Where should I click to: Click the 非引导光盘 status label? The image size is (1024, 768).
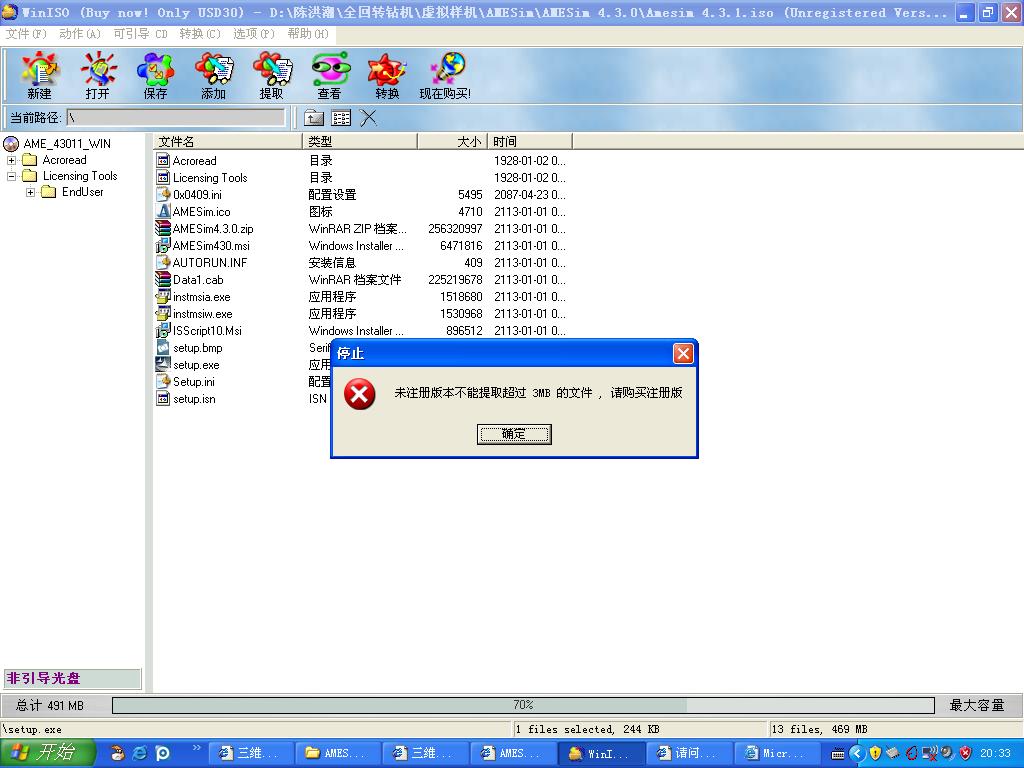(71, 679)
